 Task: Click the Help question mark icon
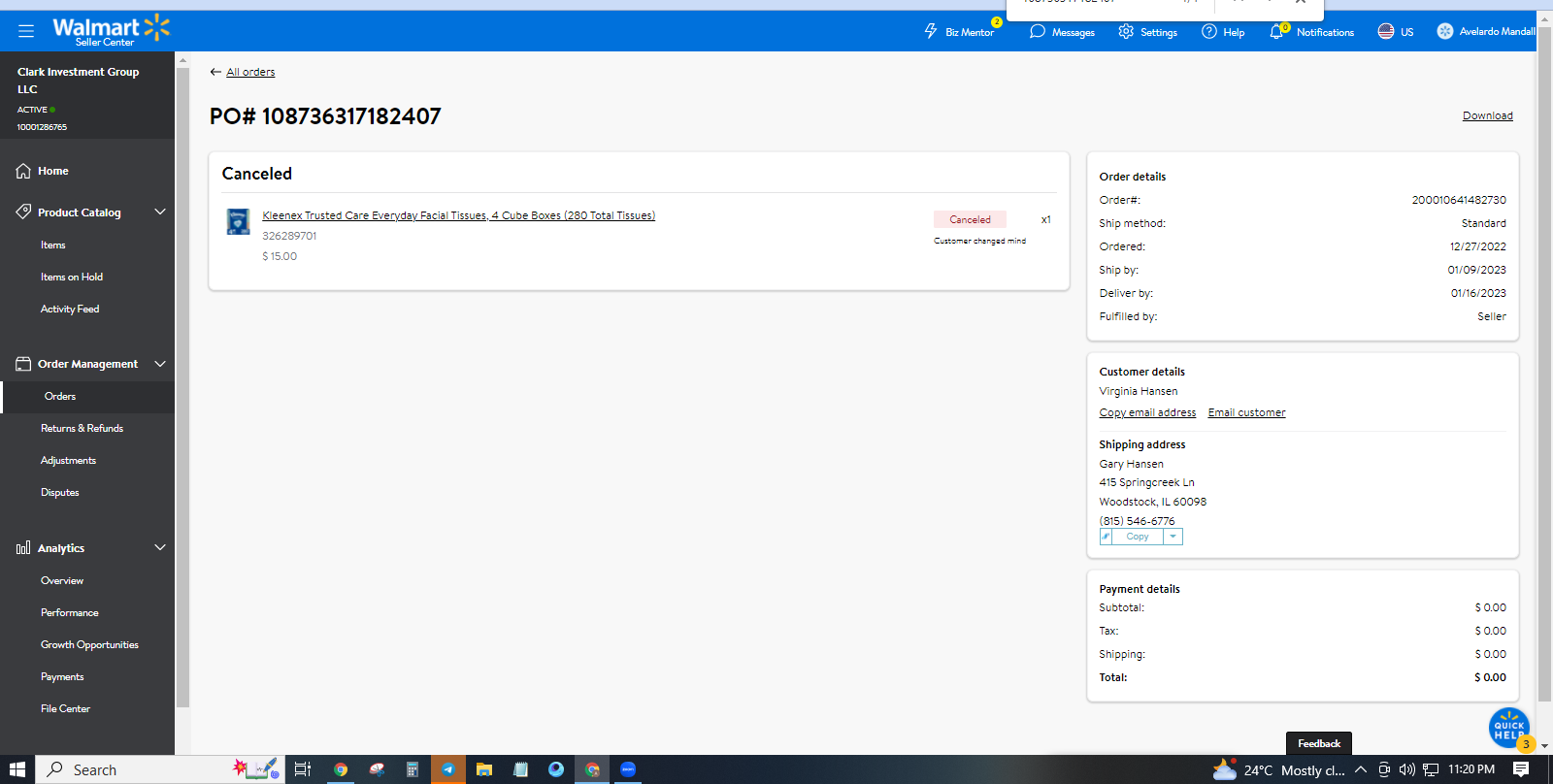pos(1209,31)
